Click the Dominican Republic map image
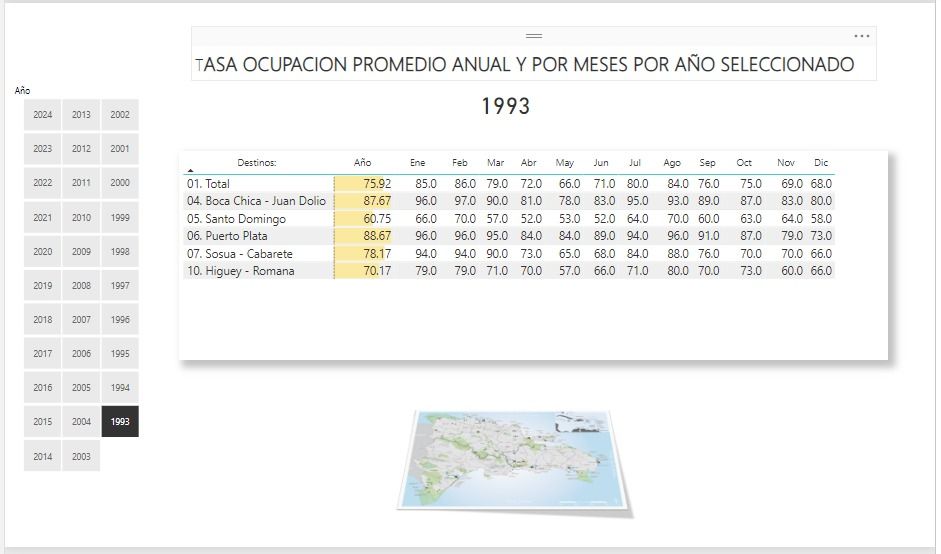The height and width of the screenshot is (554, 941). 516,461
